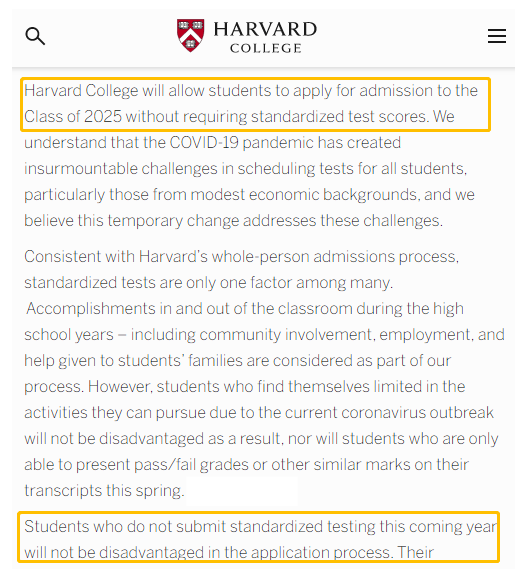Click the text 'transcripts this spring.'

pos(104,491)
